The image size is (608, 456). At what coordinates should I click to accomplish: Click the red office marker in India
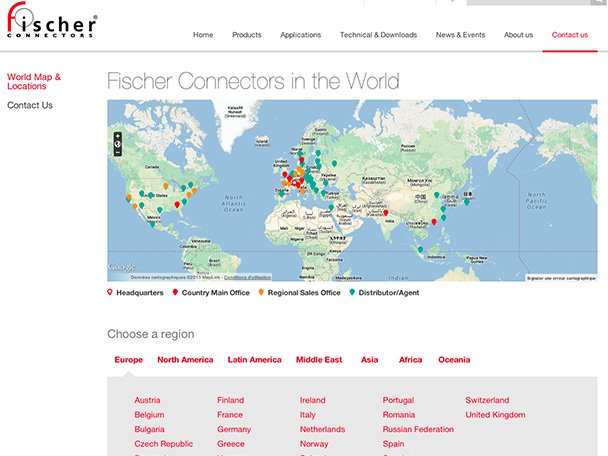386,212
